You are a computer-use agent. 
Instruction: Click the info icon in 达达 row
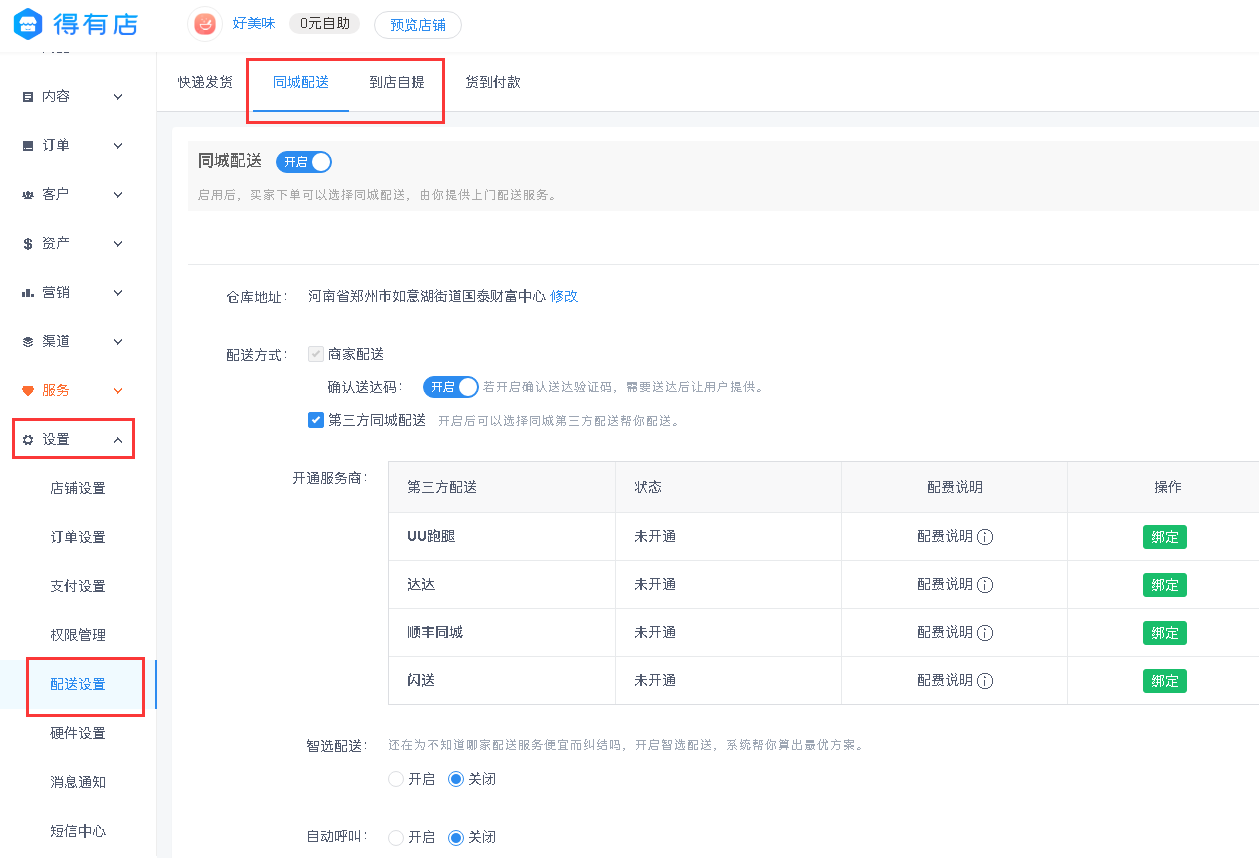pos(985,585)
